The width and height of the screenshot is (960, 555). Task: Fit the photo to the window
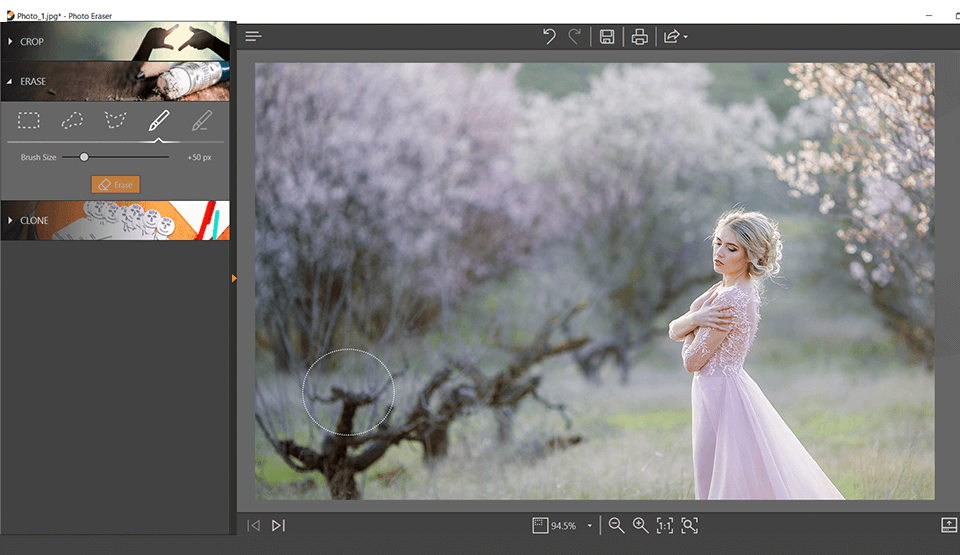pos(689,526)
